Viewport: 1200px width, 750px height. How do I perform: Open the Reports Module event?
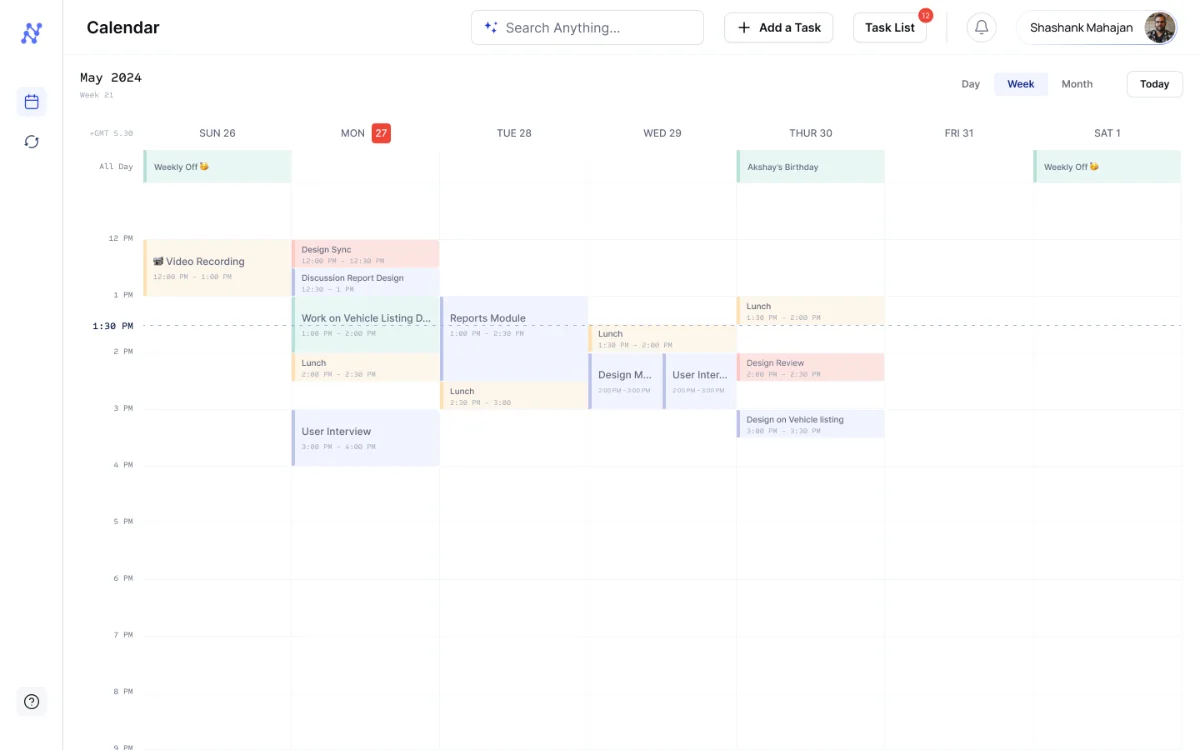(x=514, y=339)
